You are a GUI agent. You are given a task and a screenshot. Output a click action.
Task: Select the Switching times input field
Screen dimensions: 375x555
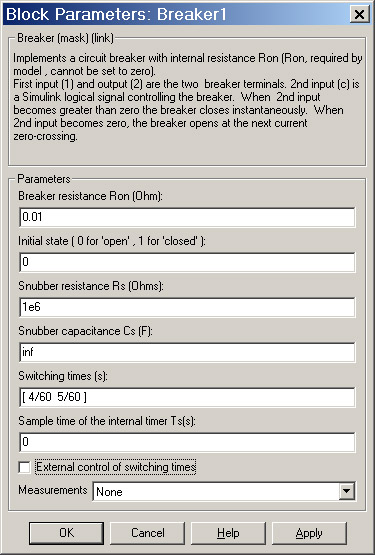(187, 397)
